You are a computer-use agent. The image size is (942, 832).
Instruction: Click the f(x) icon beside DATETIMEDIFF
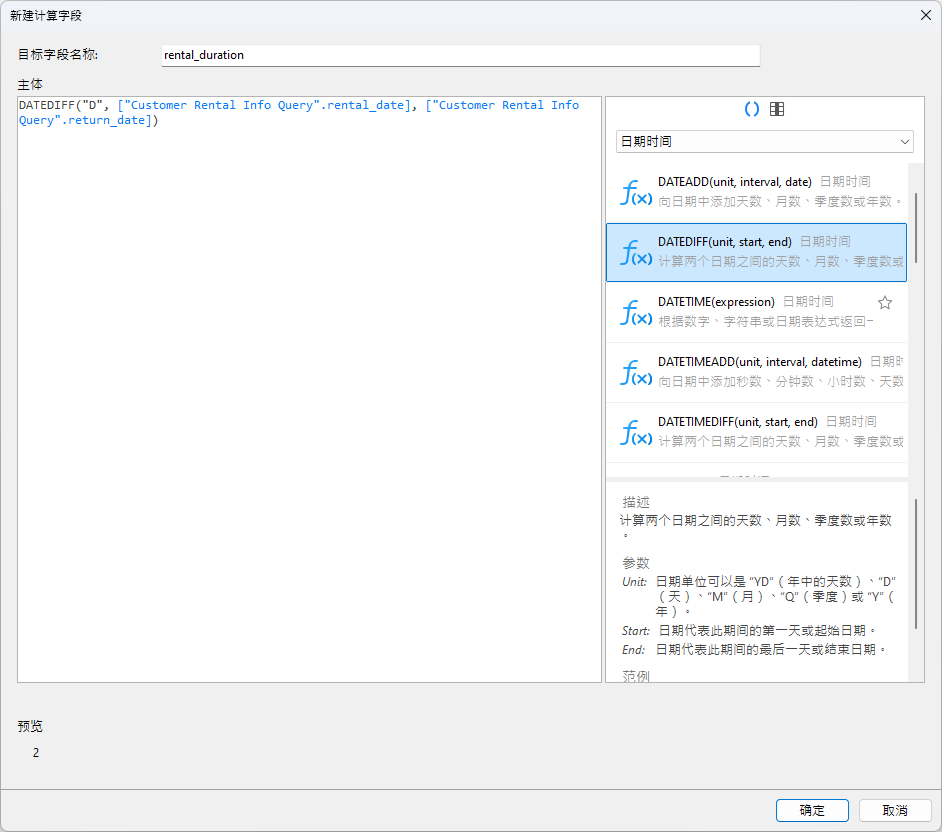[x=636, y=433]
